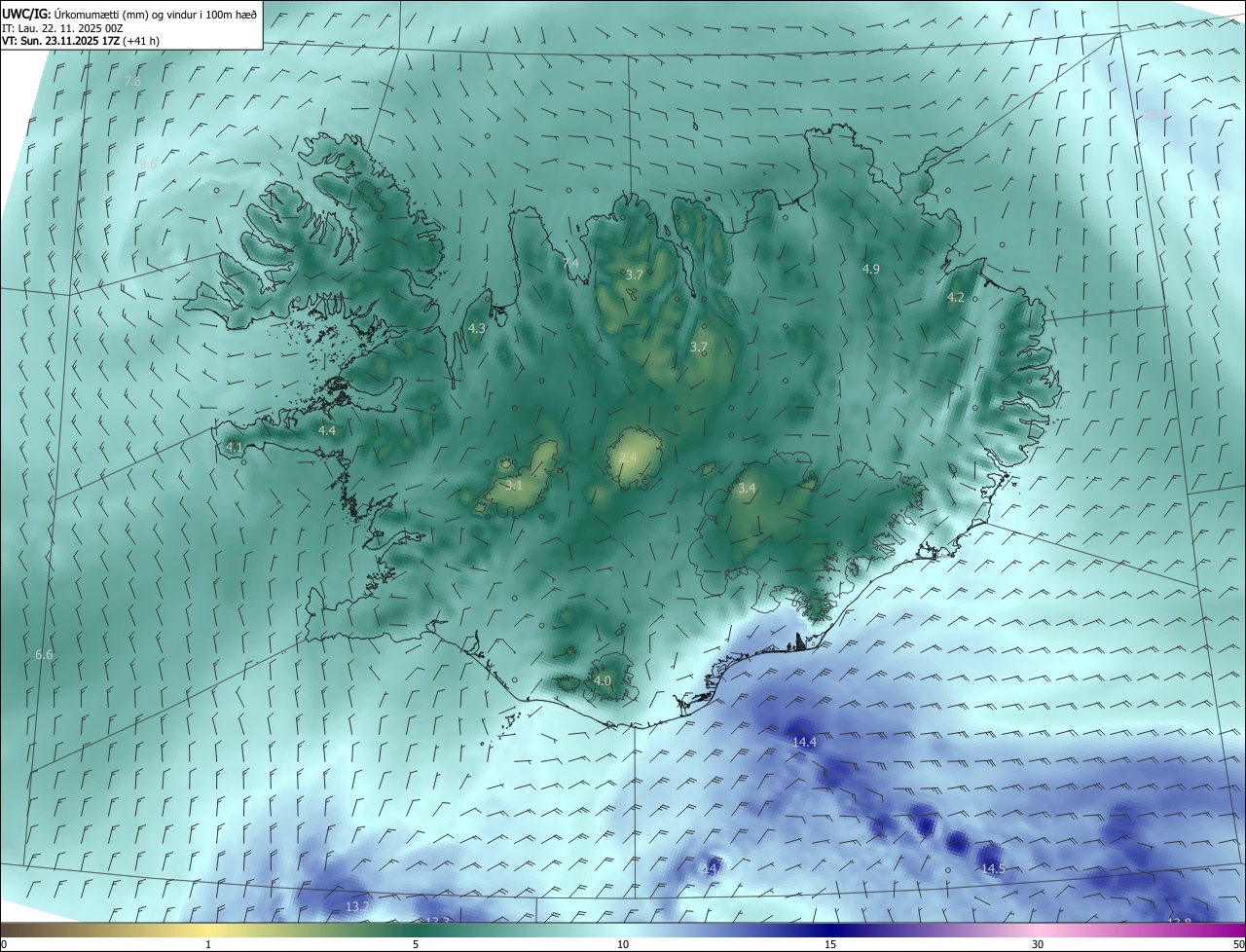Click the 14.5 value label
1246x952 pixels.
[993, 868]
